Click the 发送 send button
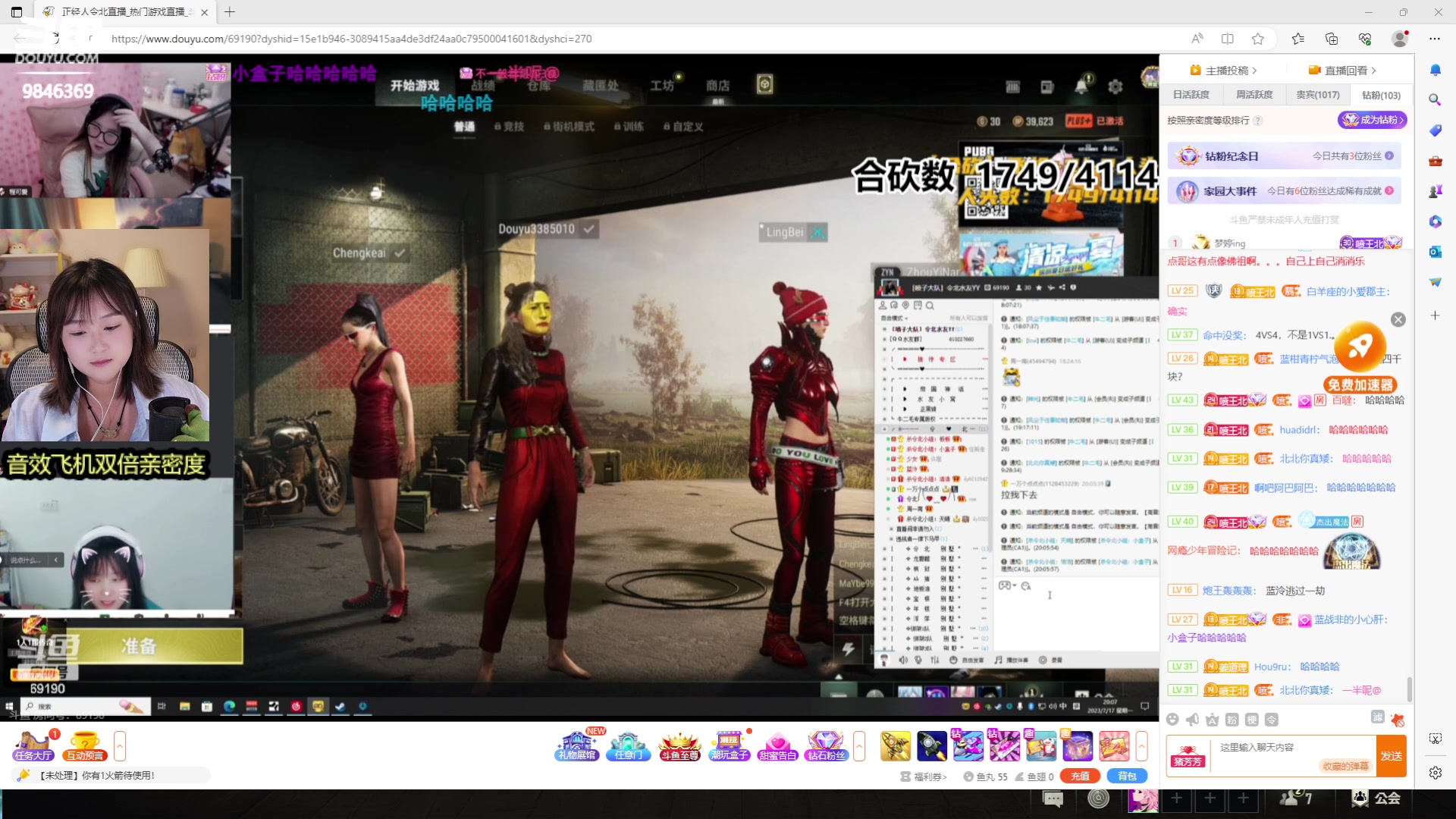 (1391, 756)
